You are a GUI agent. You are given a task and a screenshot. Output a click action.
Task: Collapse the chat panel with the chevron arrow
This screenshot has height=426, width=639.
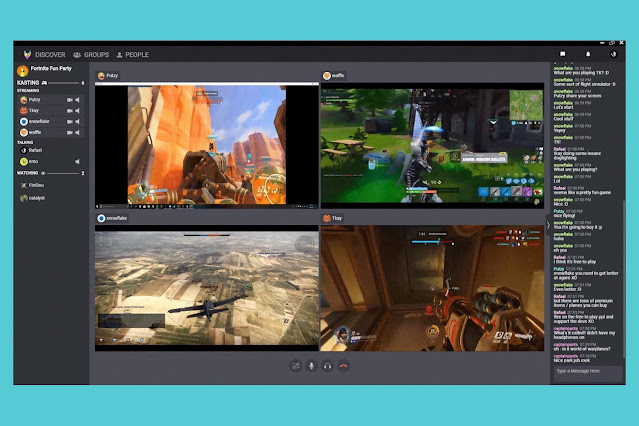548,225
